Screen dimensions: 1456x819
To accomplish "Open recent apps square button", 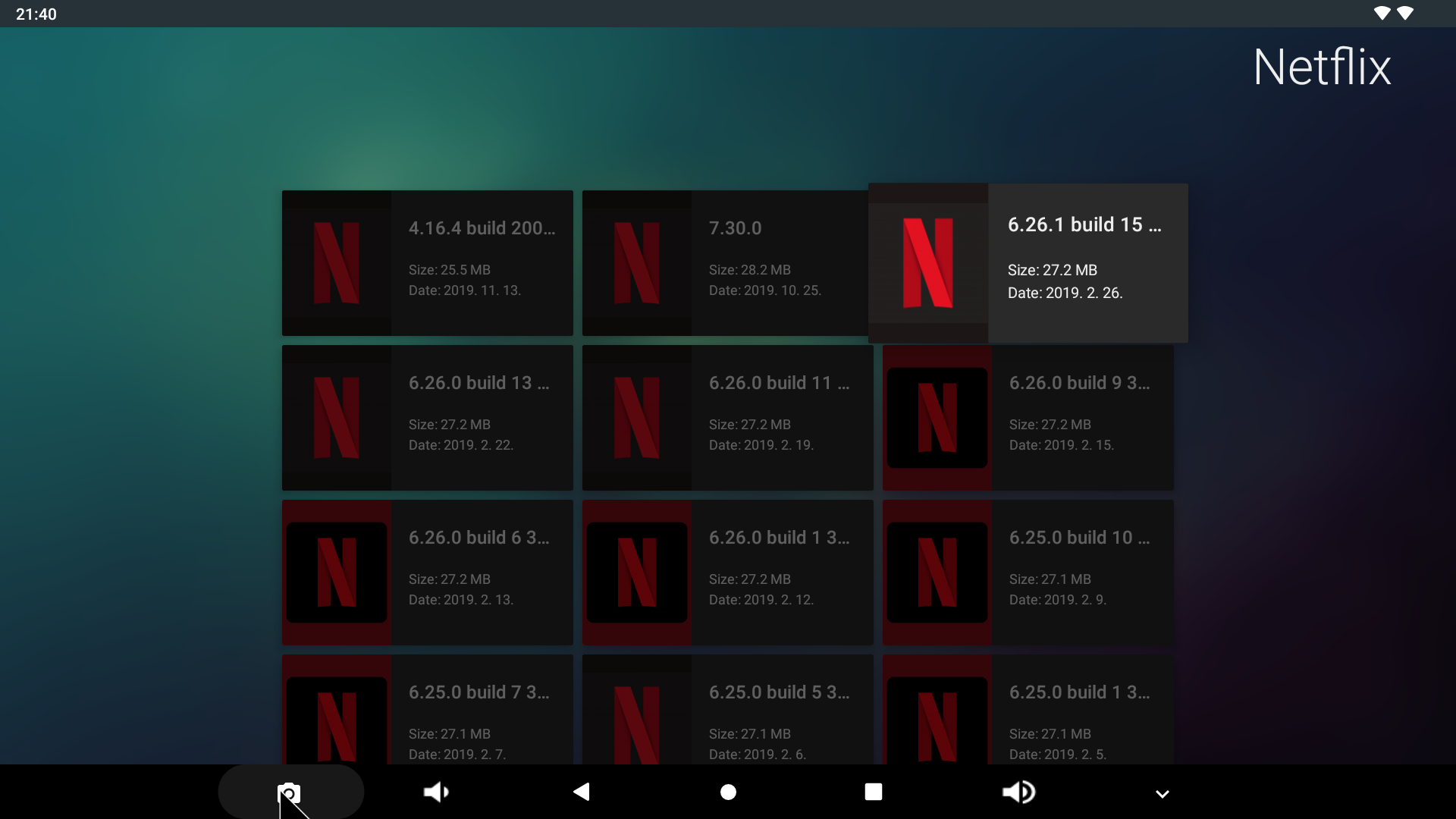I will [x=874, y=792].
